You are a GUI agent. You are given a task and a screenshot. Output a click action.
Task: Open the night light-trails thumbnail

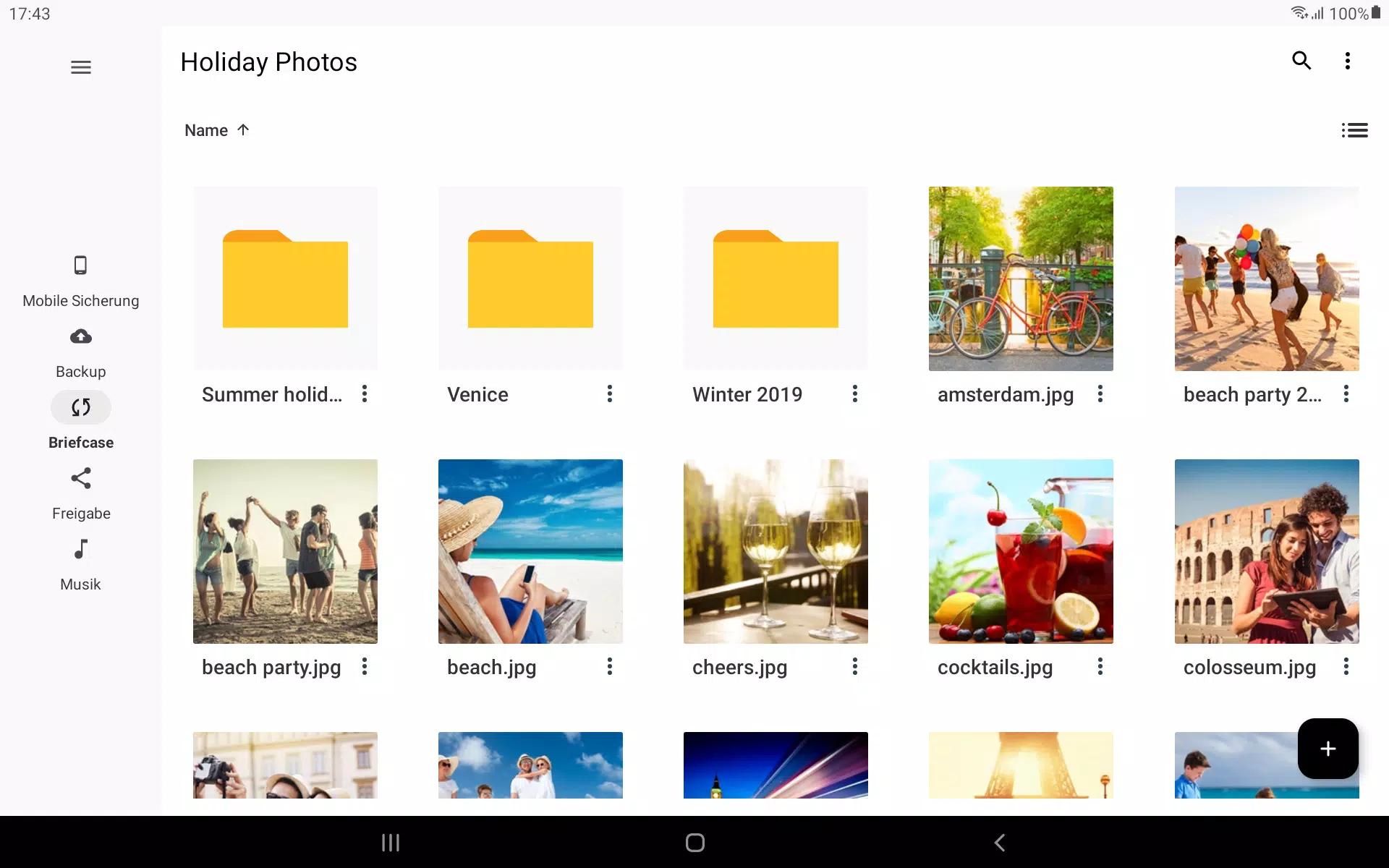pos(776,765)
